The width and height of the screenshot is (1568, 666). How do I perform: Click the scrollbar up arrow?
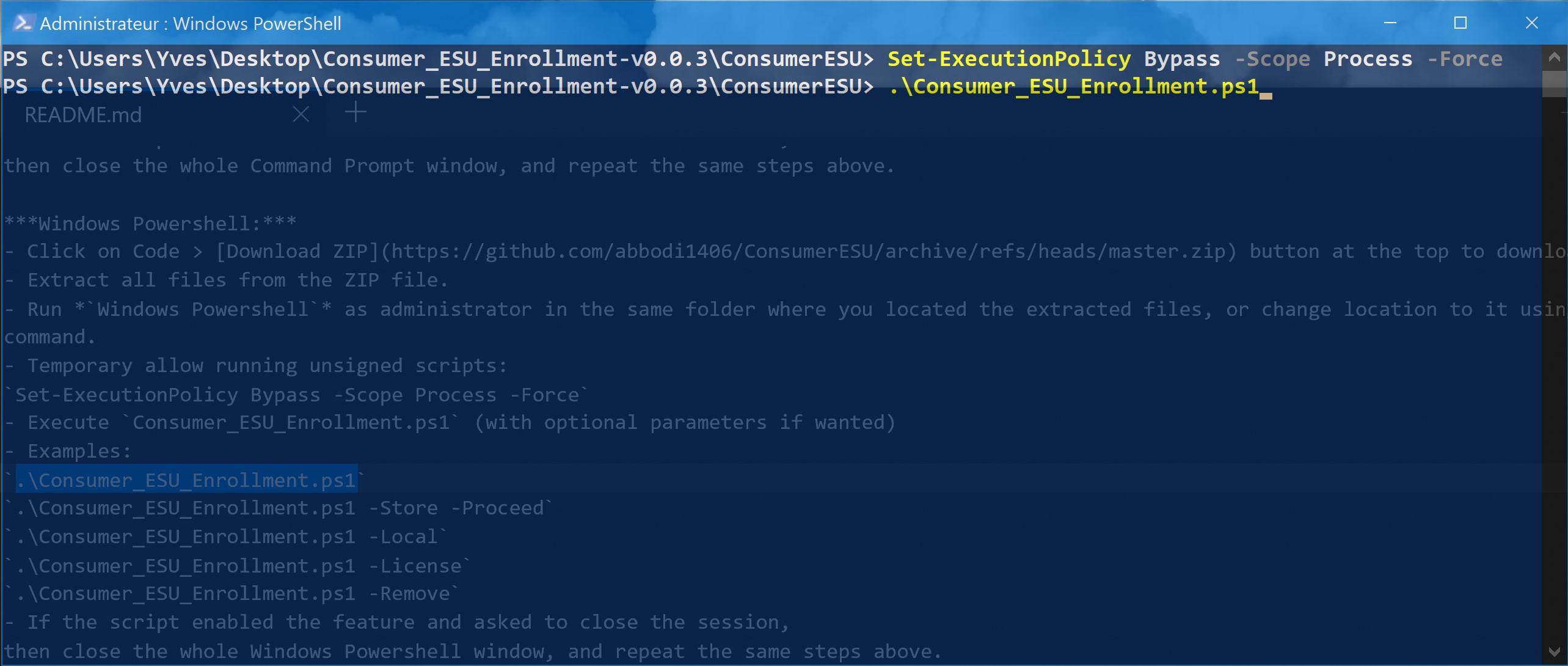pyautogui.click(x=1555, y=58)
